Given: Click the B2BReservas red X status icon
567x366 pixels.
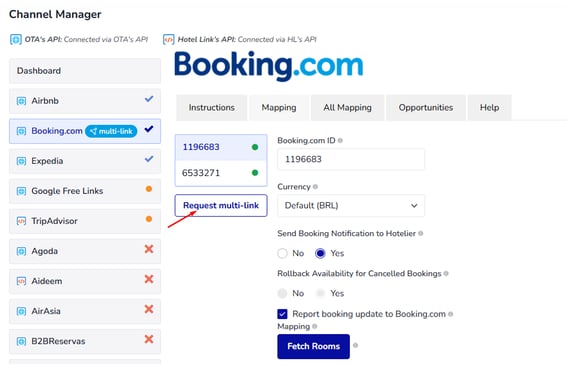Looking at the screenshot, I should tap(149, 339).
